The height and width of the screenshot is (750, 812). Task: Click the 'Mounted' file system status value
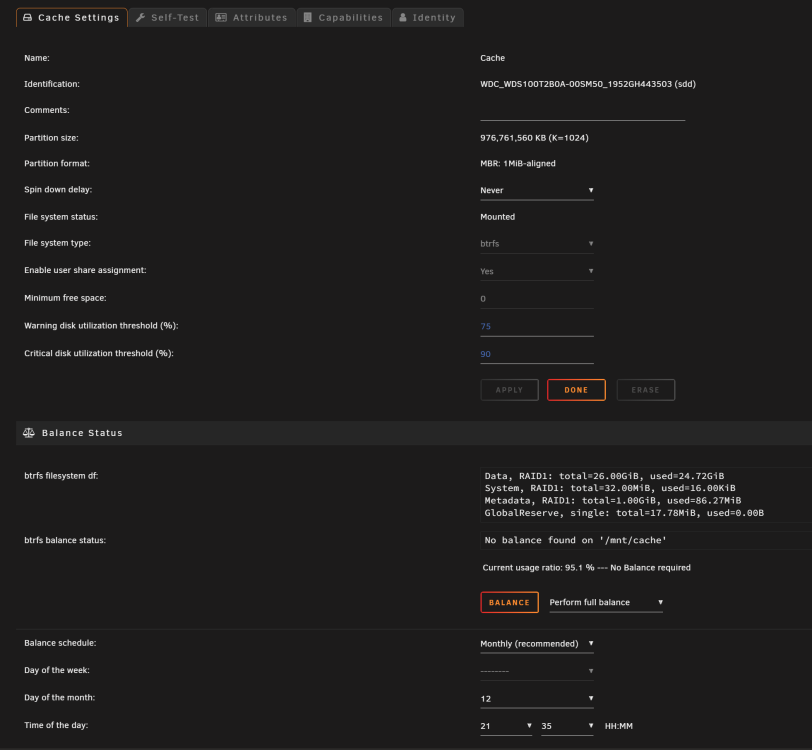498,217
